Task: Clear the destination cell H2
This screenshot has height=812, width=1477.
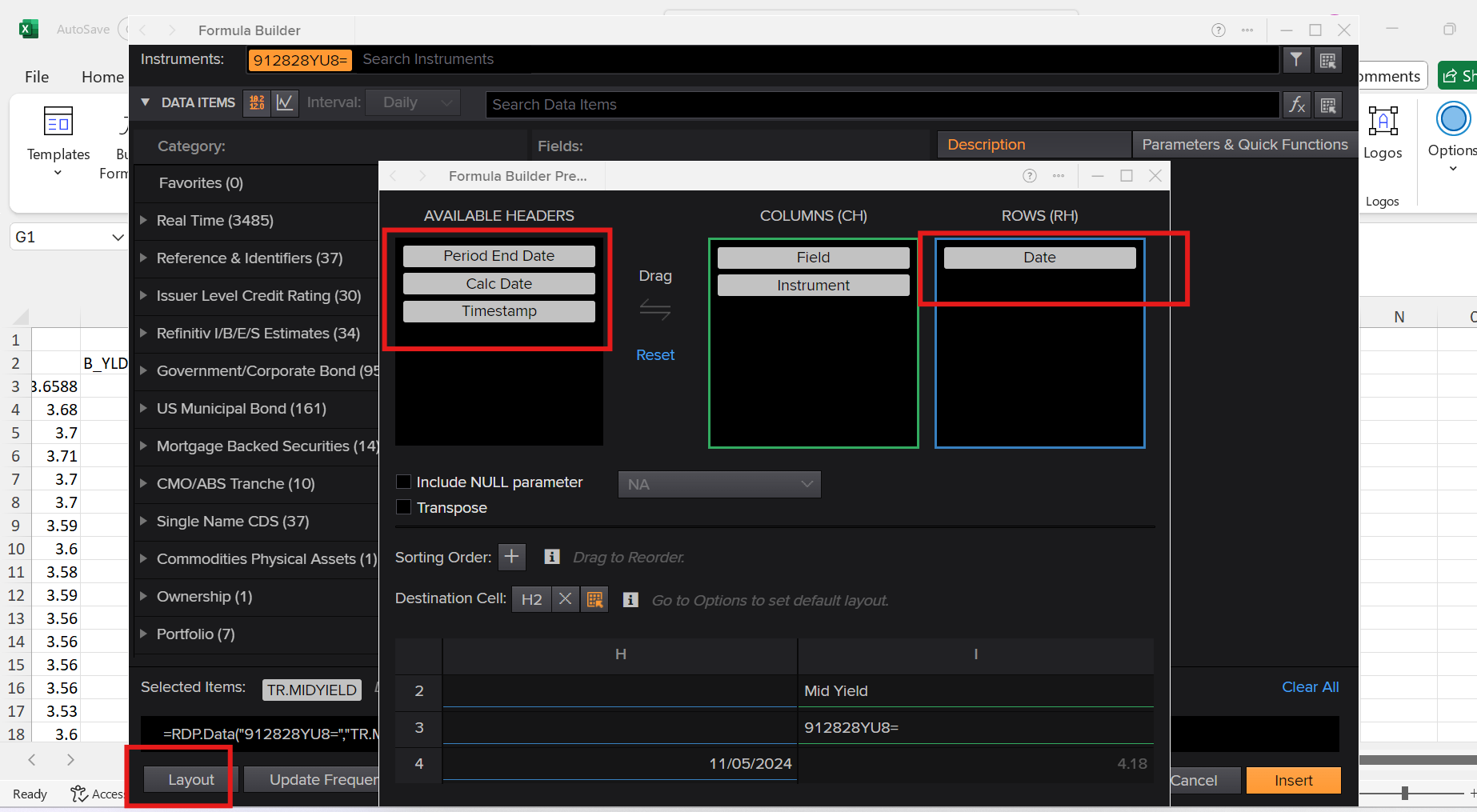Action: click(x=565, y=599)
